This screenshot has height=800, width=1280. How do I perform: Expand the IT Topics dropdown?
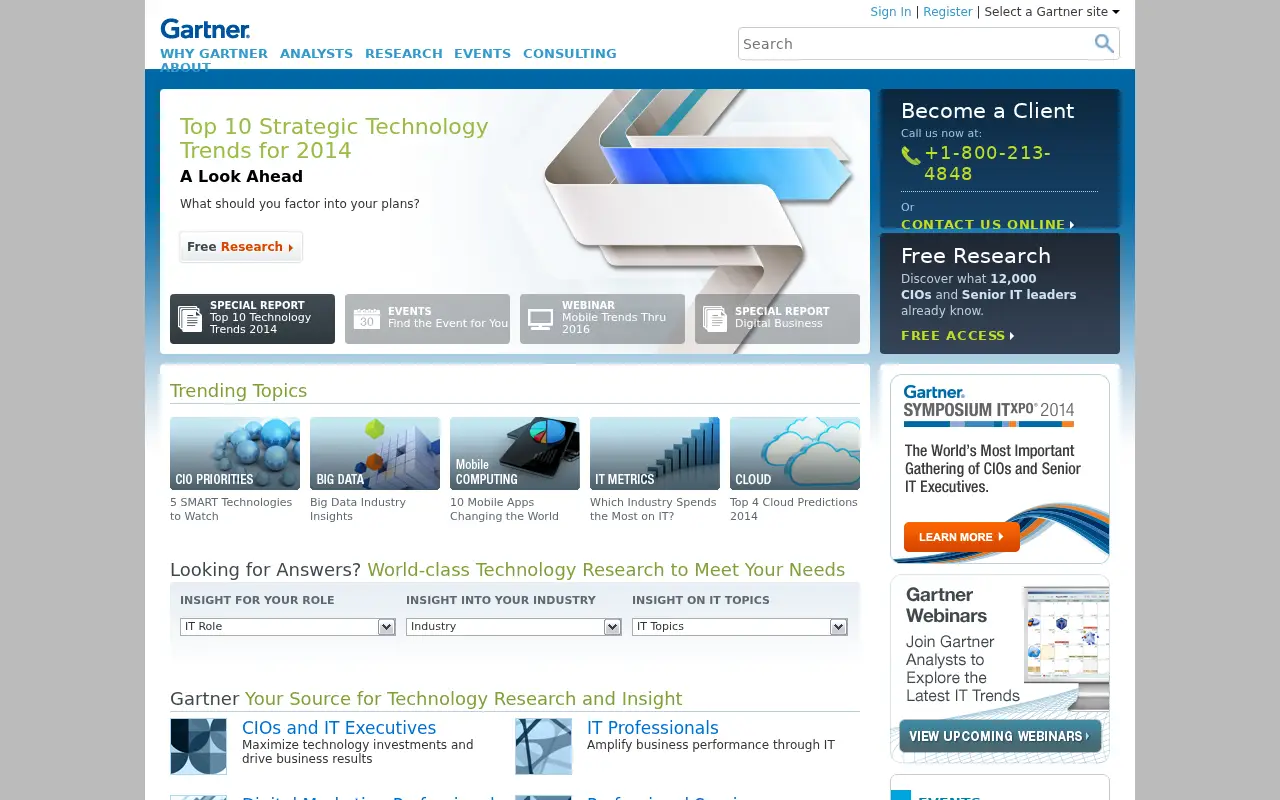point(740,627)
